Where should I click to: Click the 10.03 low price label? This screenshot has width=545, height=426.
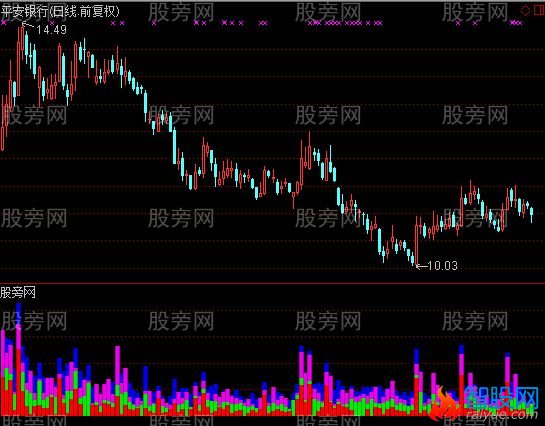click(x=442, y=266)
